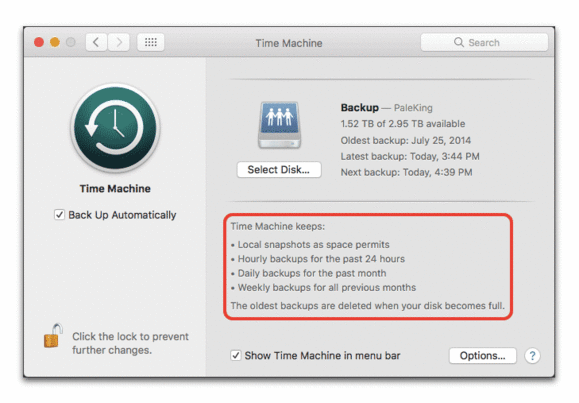Click the Time Machine label under the icon
The width and height of the screenshot is (579, 403).
point(115,188)
